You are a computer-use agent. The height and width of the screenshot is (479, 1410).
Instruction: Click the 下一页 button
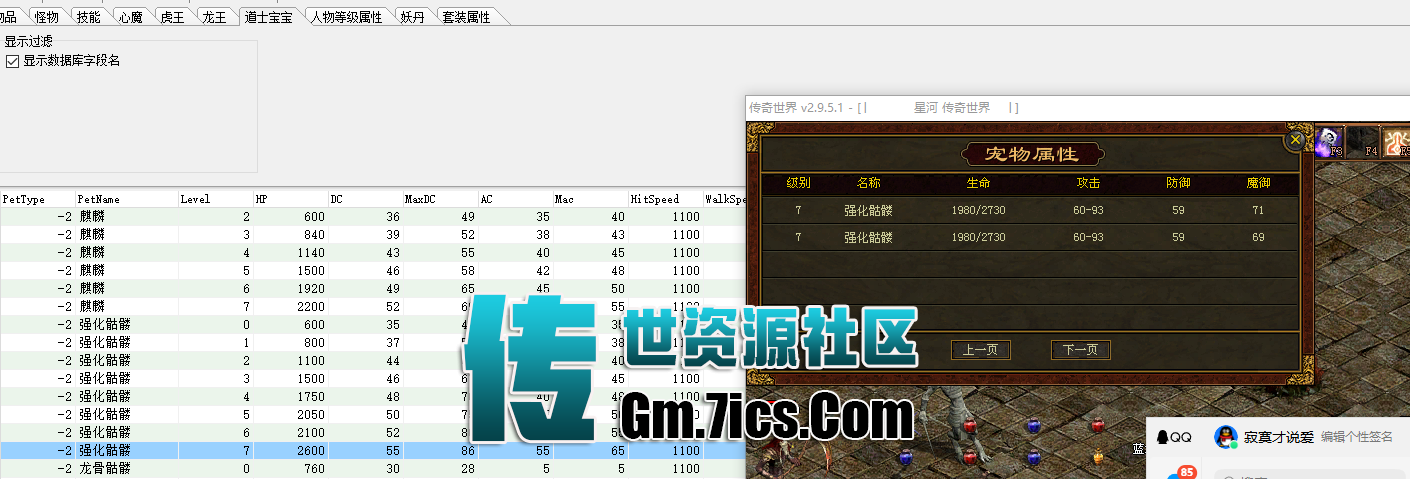pyautogui.click(x=1081, y=350)
